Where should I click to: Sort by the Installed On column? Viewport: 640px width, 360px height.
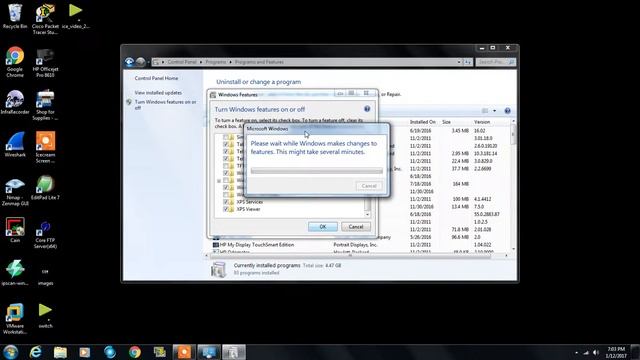tap(422, 122)
